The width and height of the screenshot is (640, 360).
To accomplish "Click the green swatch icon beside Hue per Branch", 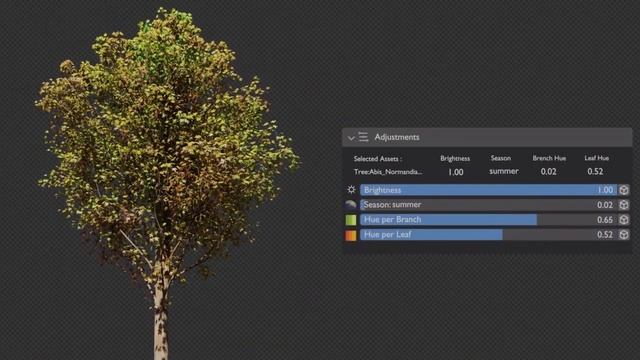I will click(x=351, y=220).
